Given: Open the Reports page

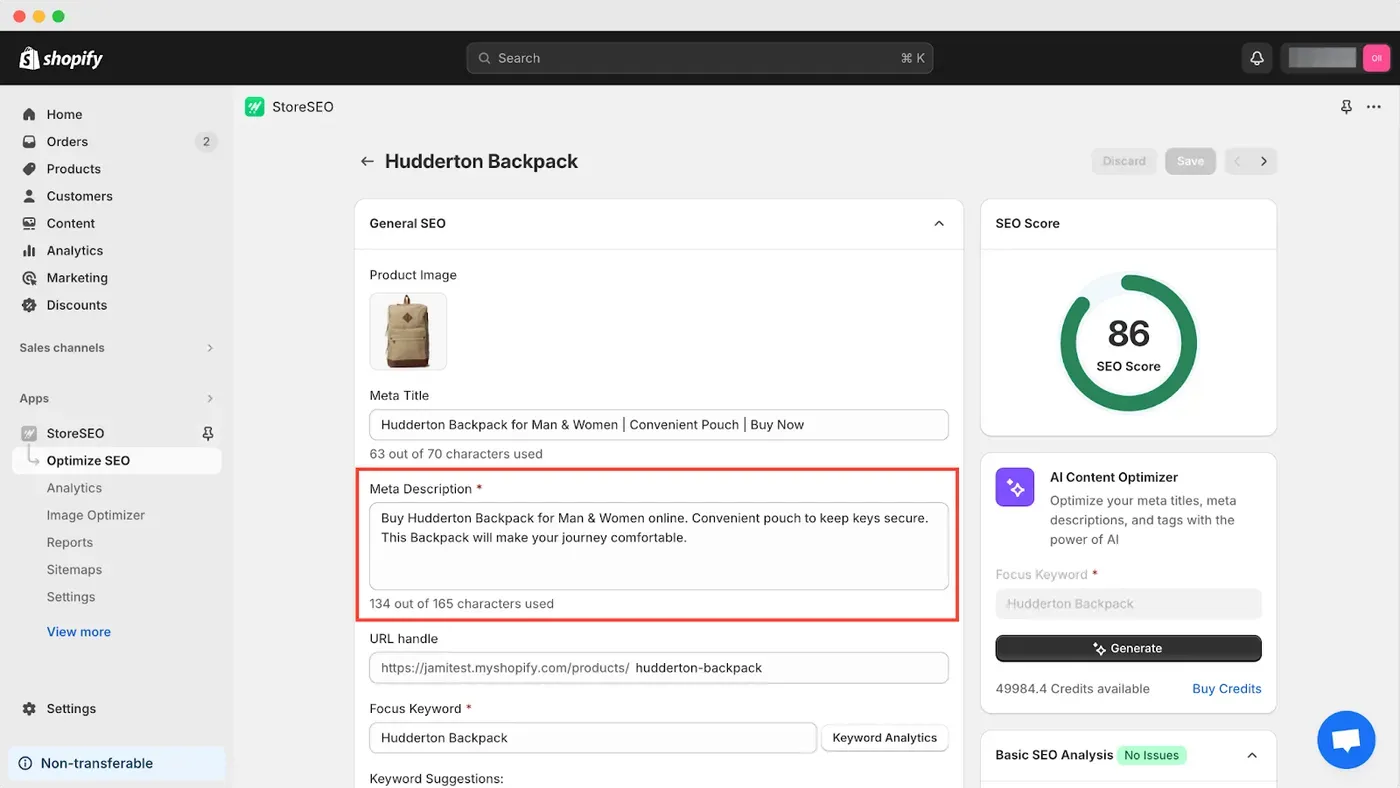Looking at the screenshot, I should pyautogui.click(x=70, y=542).
